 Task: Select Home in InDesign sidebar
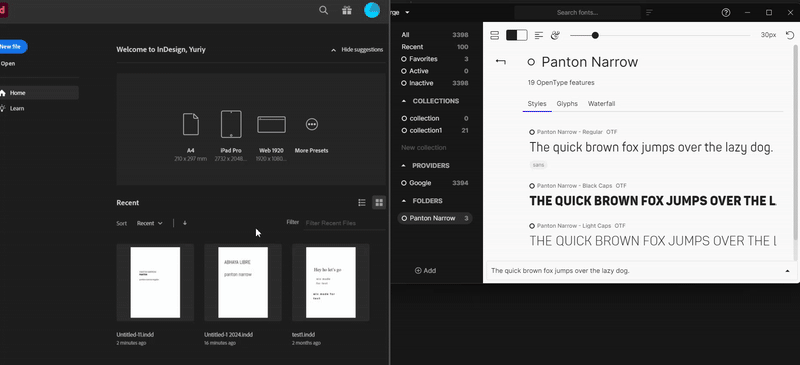coord(39,93)
